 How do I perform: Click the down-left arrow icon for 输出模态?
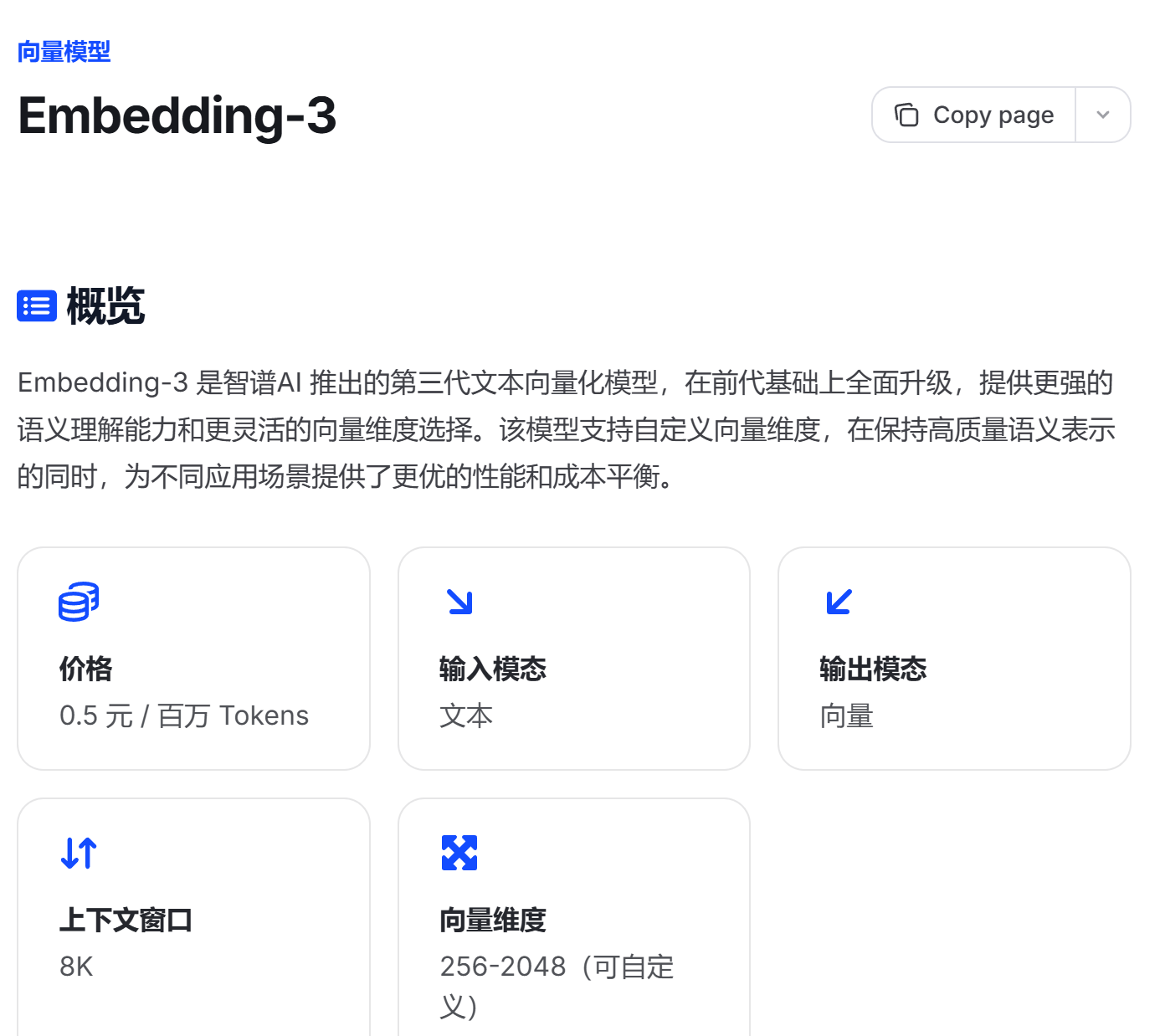click(839, 602)
